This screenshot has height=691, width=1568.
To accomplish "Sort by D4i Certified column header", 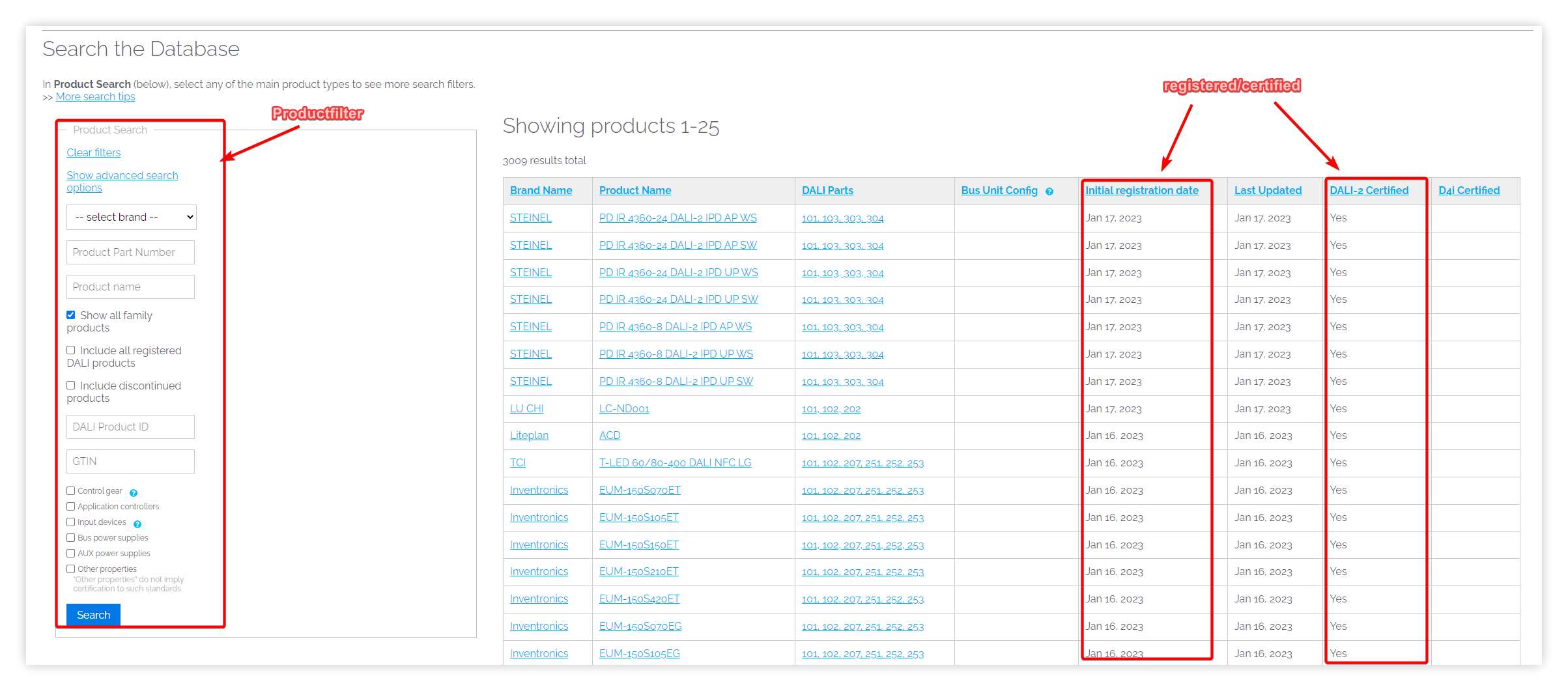I will (x=1469, y=190).
